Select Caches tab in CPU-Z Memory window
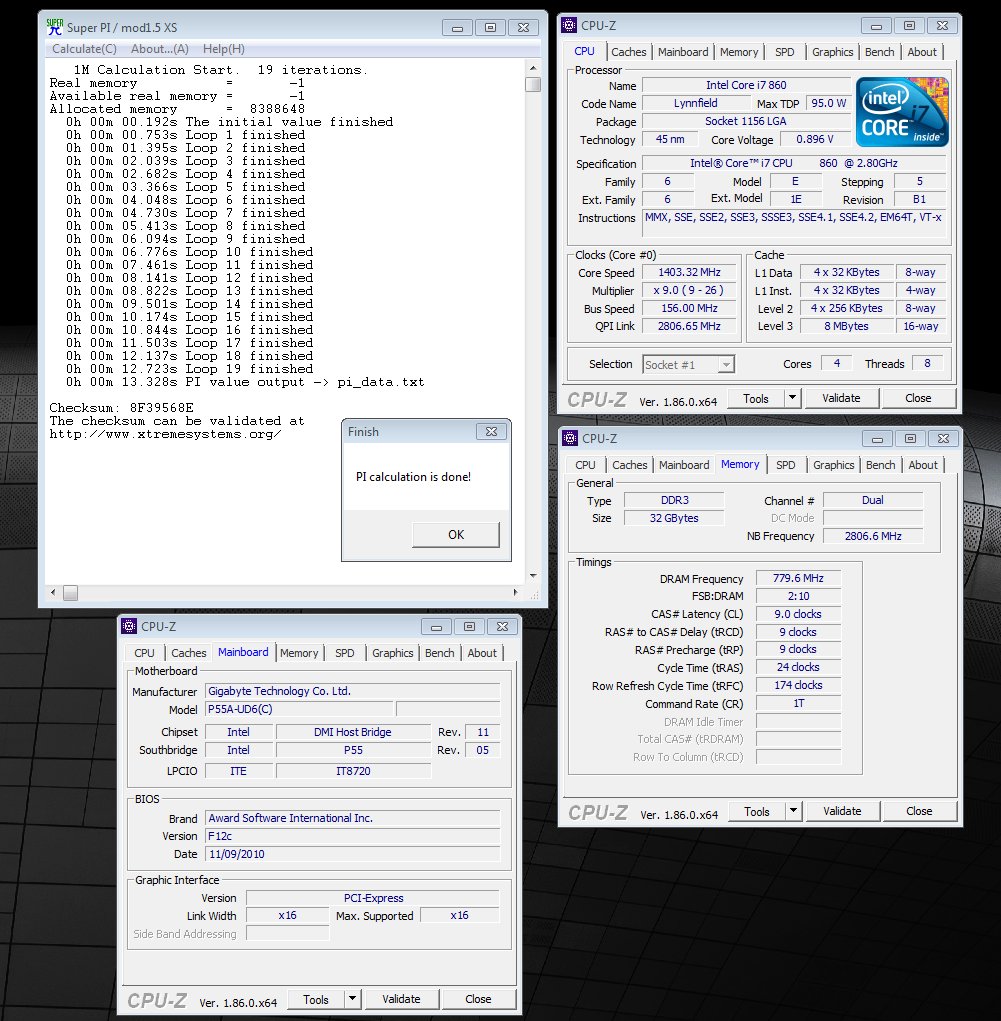The image size is (1001, 1021). pyautogui.click(x=629, y=465)
